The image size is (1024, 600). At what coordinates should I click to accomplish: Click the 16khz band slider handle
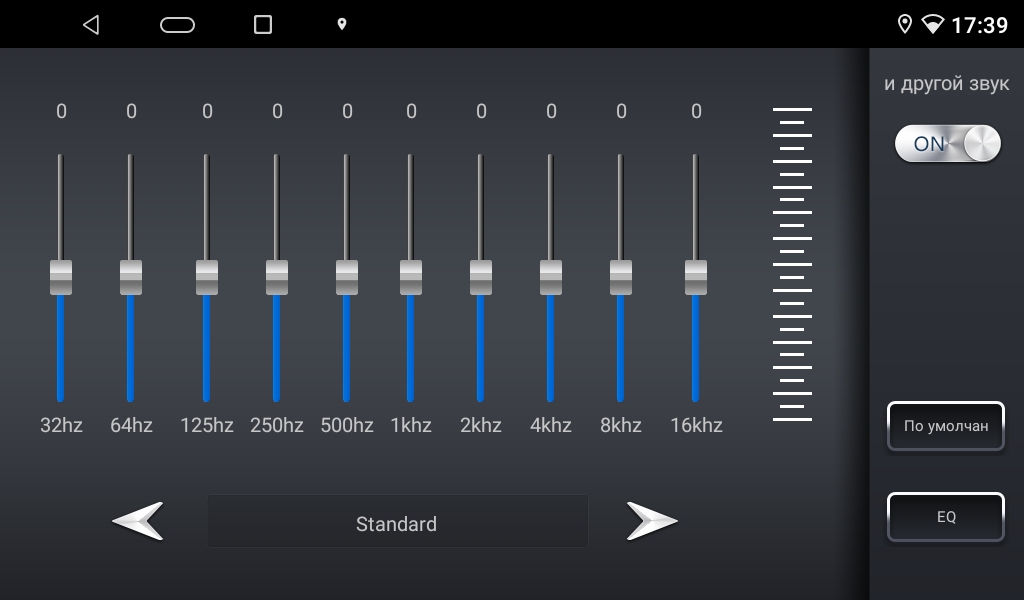696,277
